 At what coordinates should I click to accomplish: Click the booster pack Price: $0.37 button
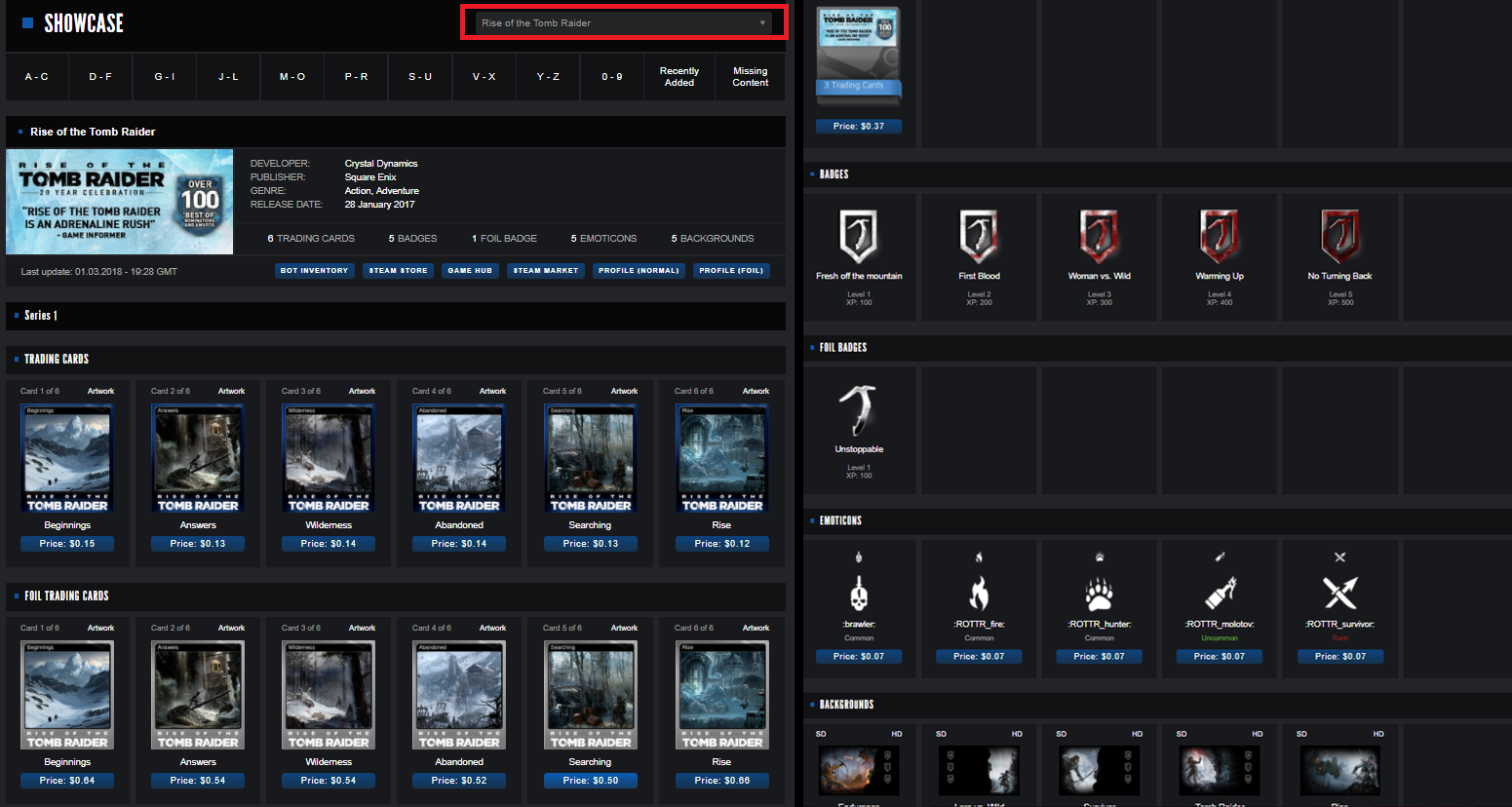click(x=859, y=126)
